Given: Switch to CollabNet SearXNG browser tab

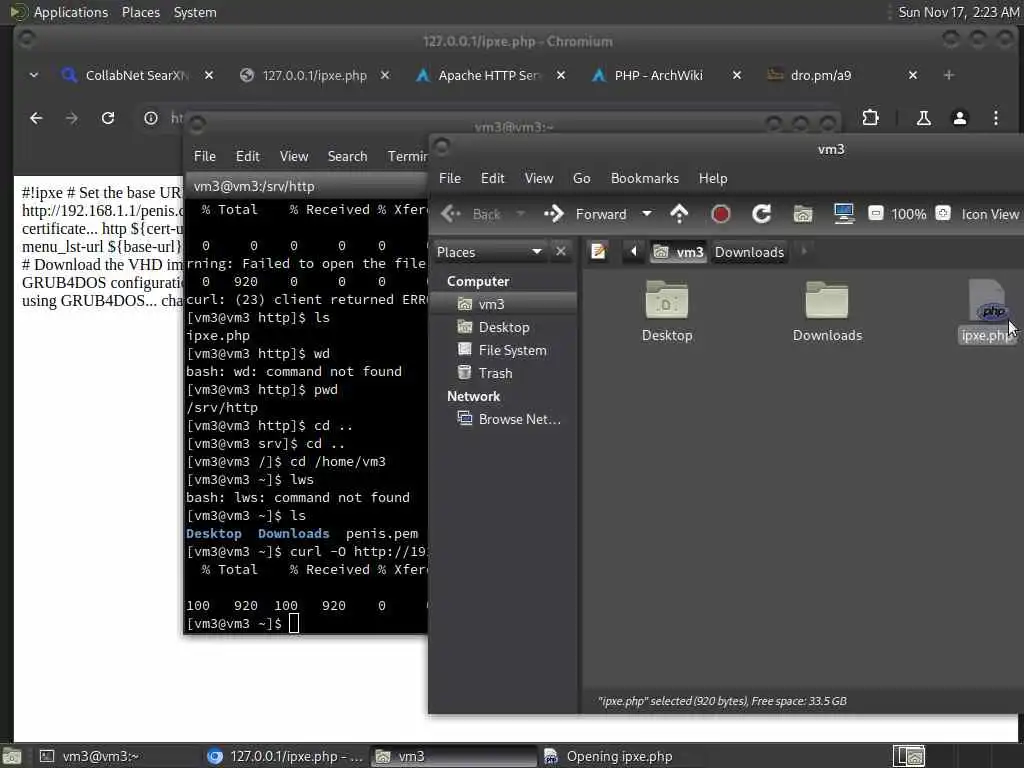Looking at the screenshot, I should (137, 76).
